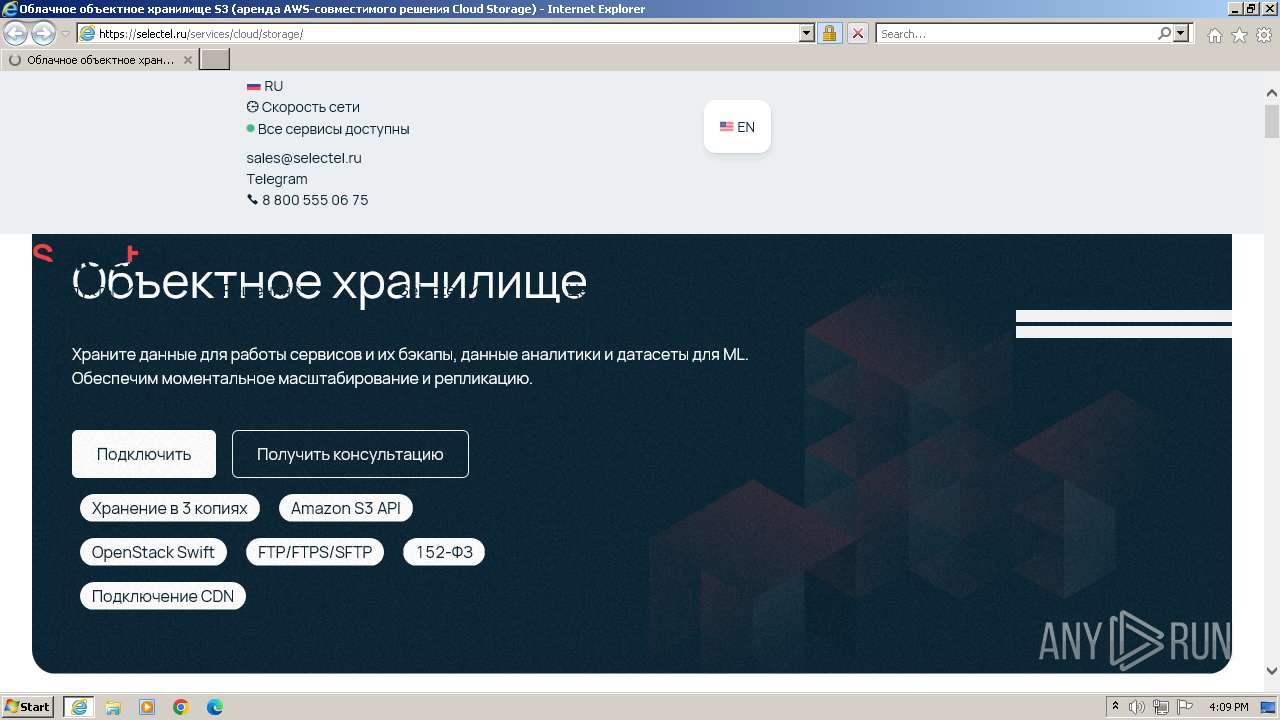Viewport: 1280px width, 720px height.
Task: Click phone number 8 800 555 06 75
Action: (x=308, y=200)
